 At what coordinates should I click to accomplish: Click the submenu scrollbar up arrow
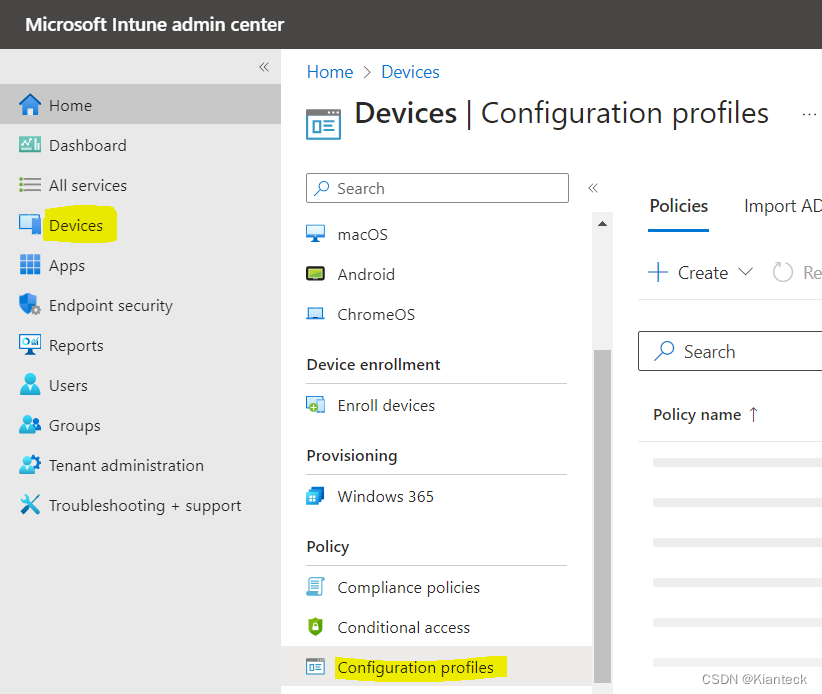[602, 223]
